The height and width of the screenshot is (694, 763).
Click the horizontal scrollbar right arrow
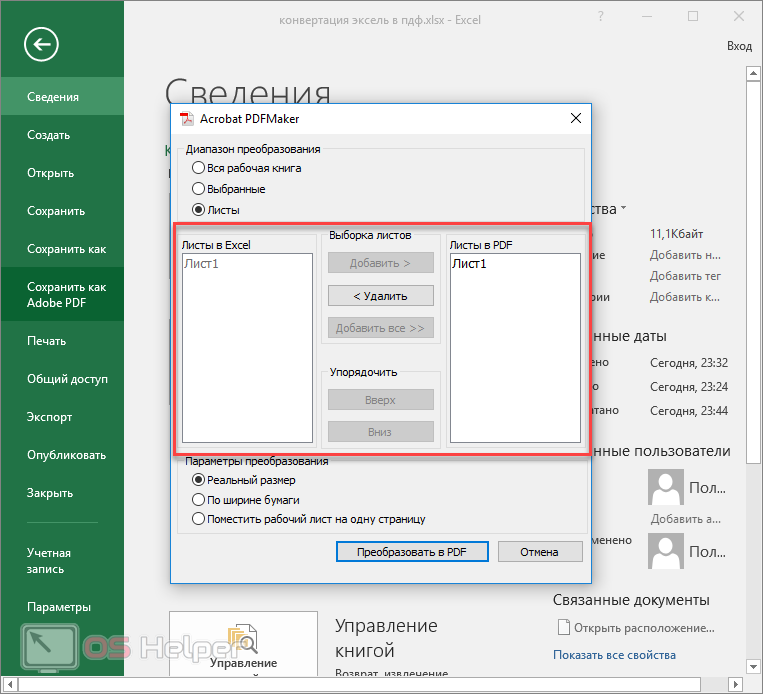click(x=737, y=684)
